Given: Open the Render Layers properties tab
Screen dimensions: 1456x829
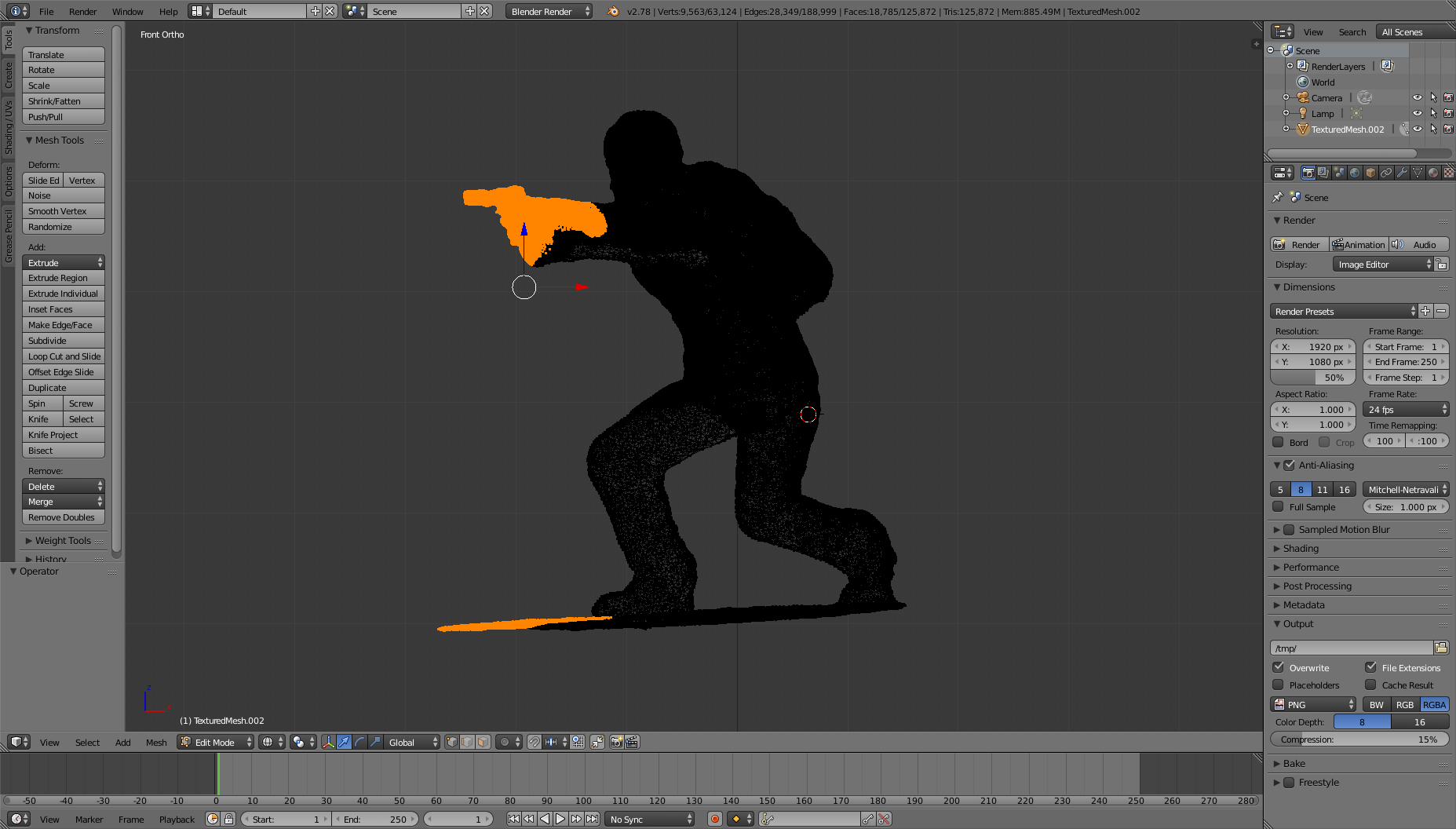Looking at the screenshot, I should point(1323,173).
